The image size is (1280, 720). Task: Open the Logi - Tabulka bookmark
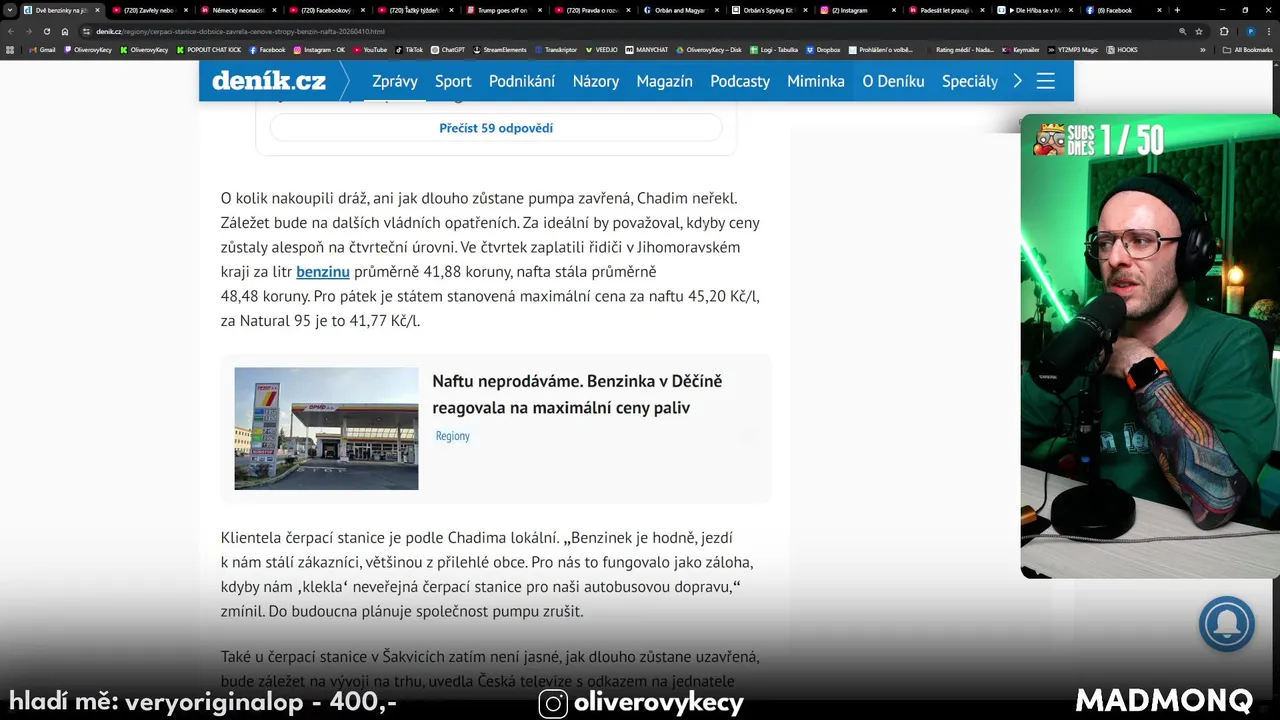(773, 49)
